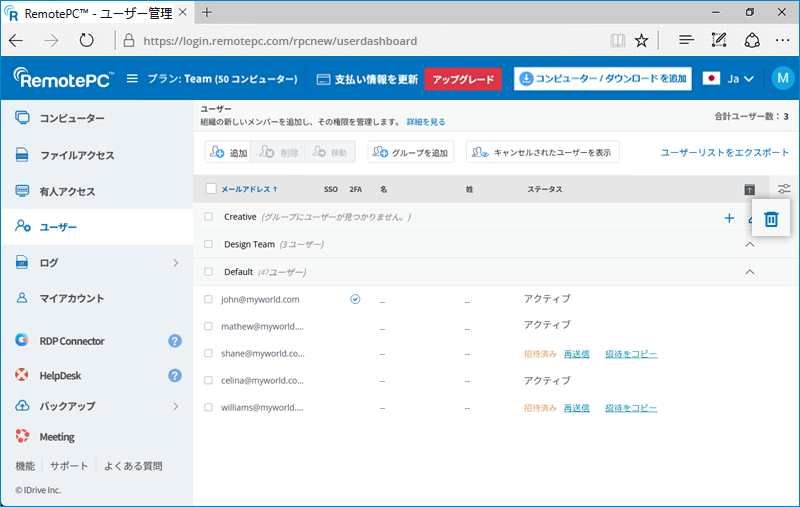
Task: Click browser back arrow
Action: (x=16, y=40)
